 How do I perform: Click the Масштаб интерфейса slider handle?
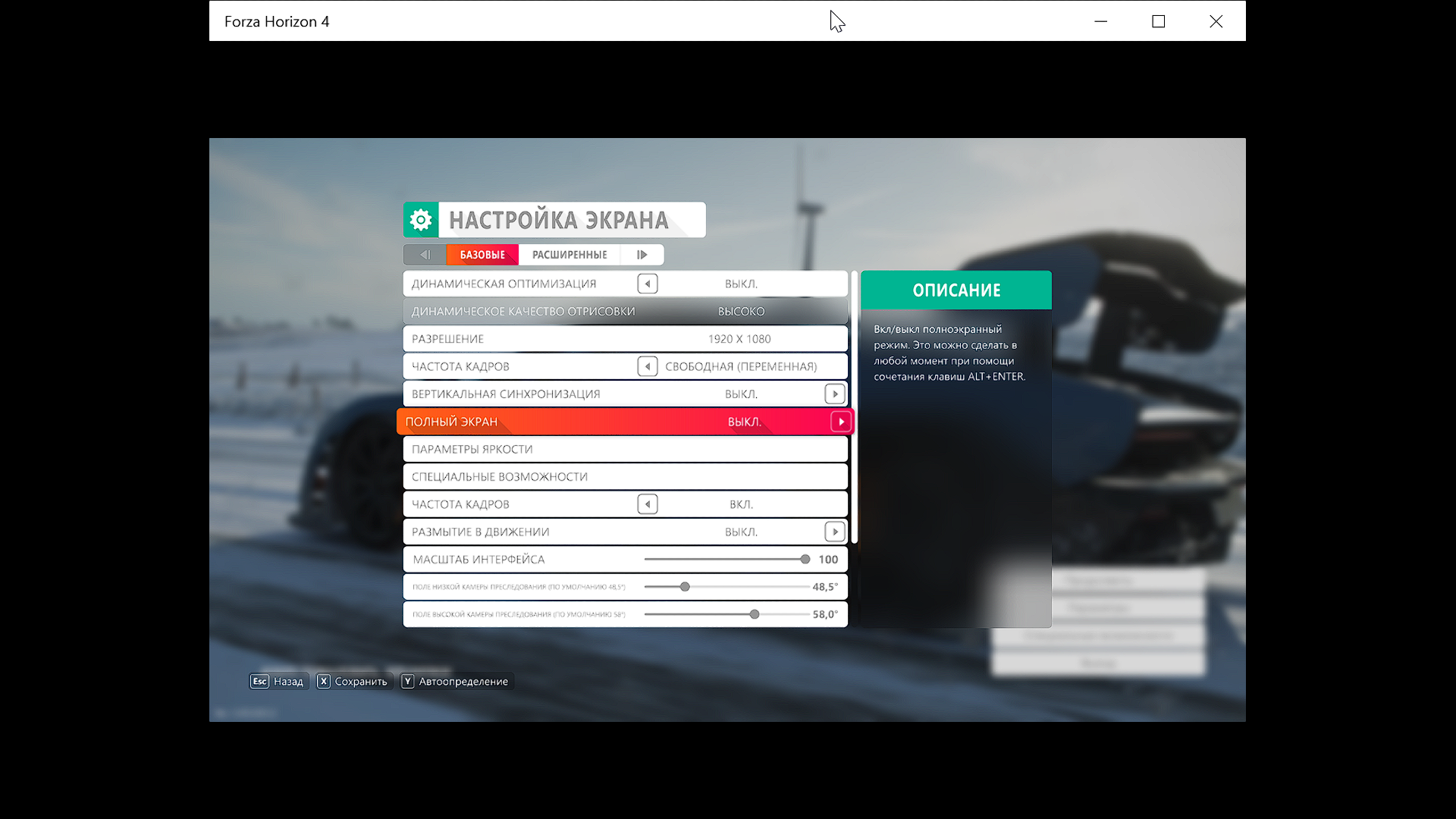805,560
